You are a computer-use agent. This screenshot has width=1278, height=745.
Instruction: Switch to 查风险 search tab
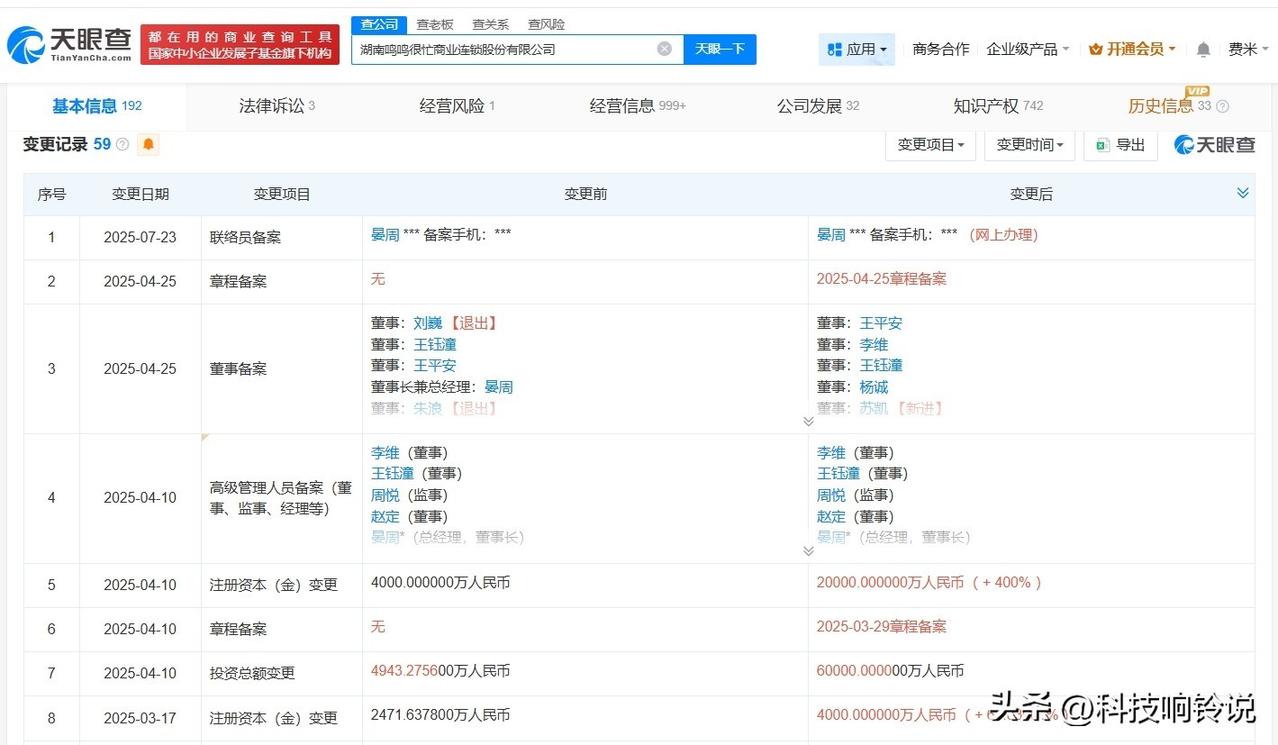(546, 24)
